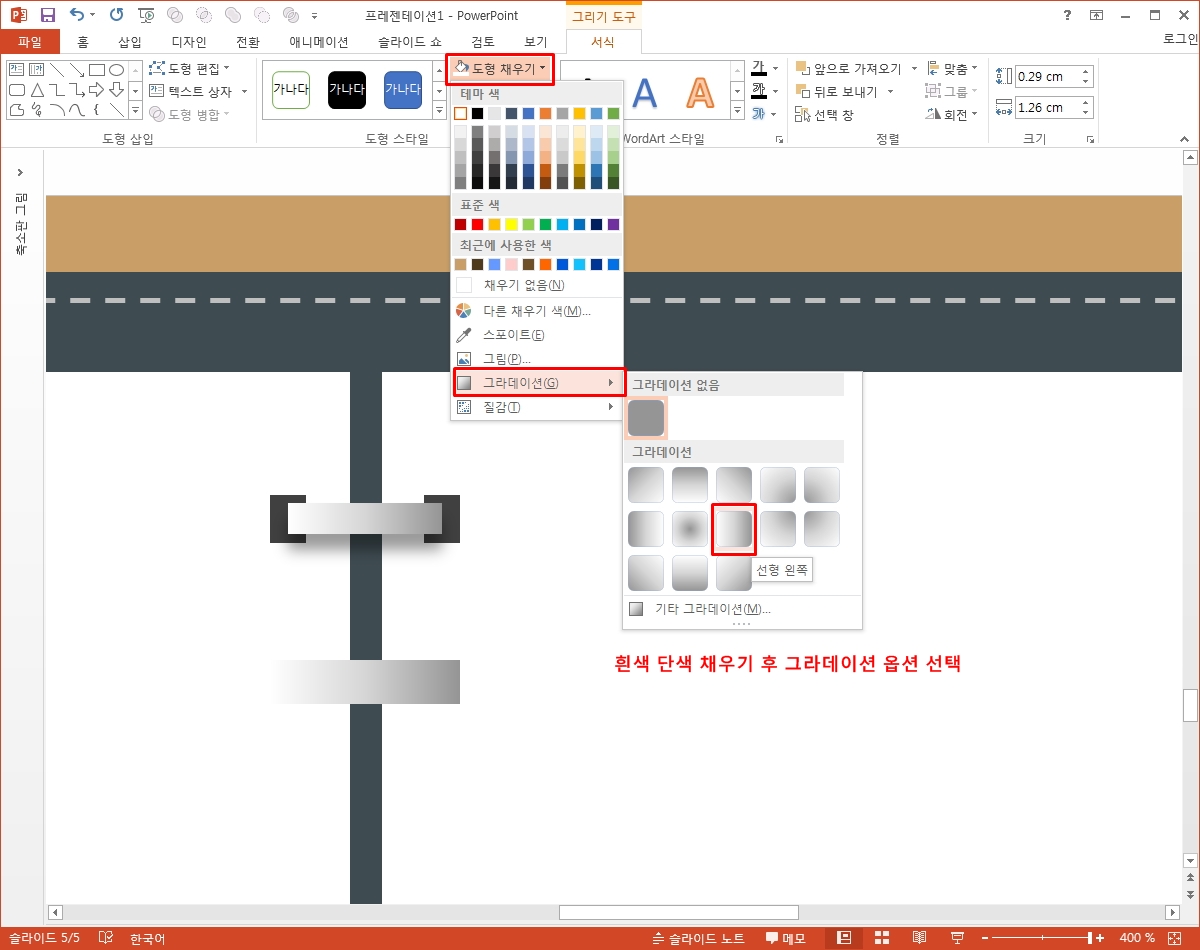Switch to normal view in status bar
Screen dimensions: 1200x950
coord(844,938)
